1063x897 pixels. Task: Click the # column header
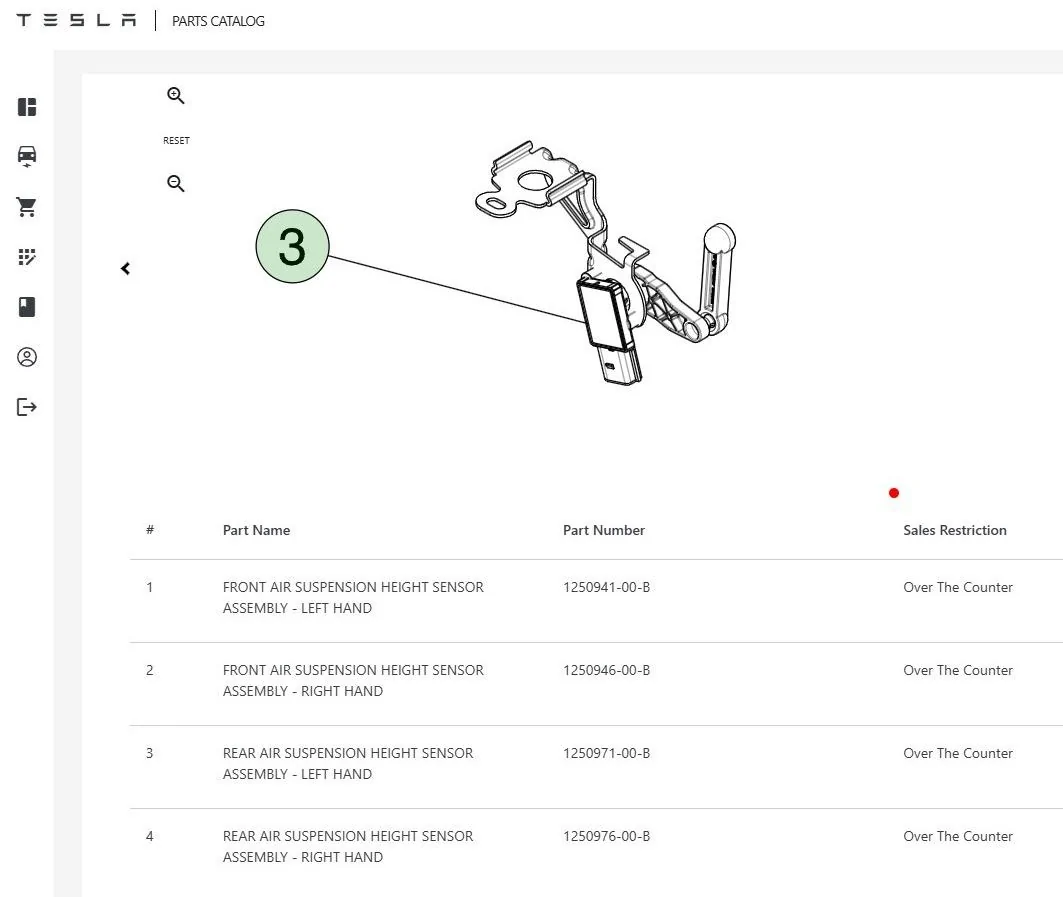(150, 530)
